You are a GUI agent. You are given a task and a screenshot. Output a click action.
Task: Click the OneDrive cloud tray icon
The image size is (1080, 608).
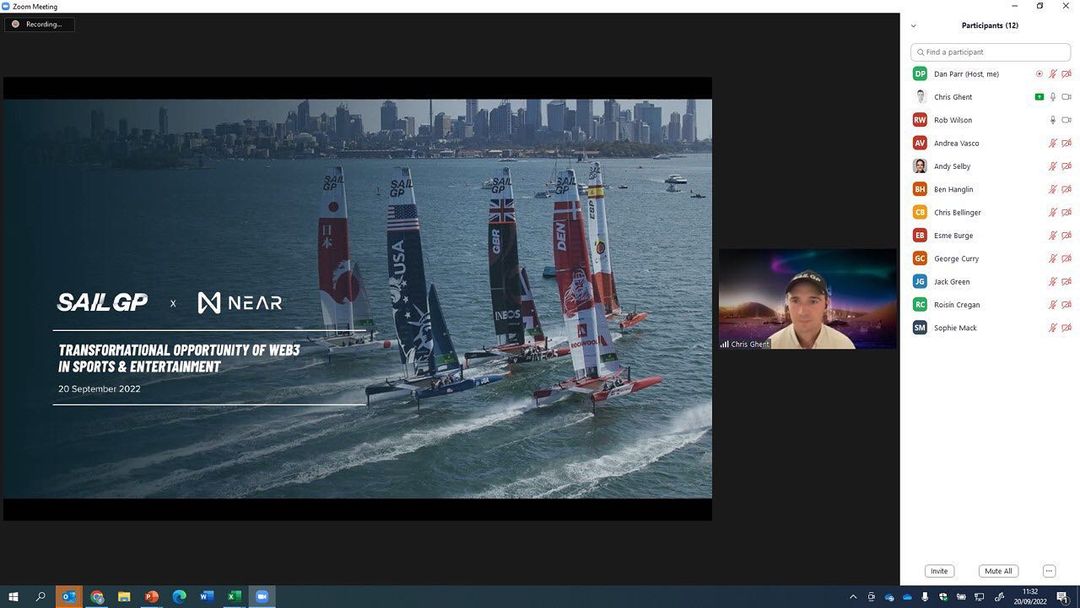907,597
